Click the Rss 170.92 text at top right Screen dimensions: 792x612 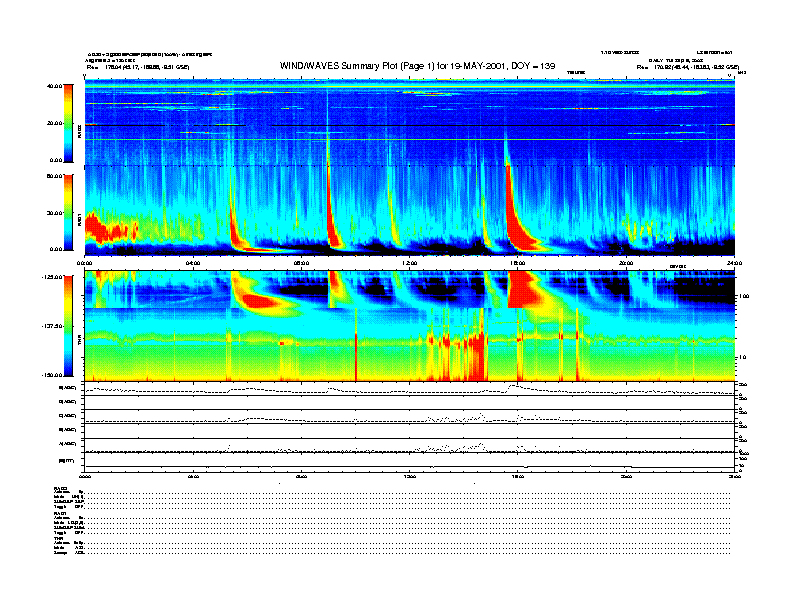tap(687, 67)
